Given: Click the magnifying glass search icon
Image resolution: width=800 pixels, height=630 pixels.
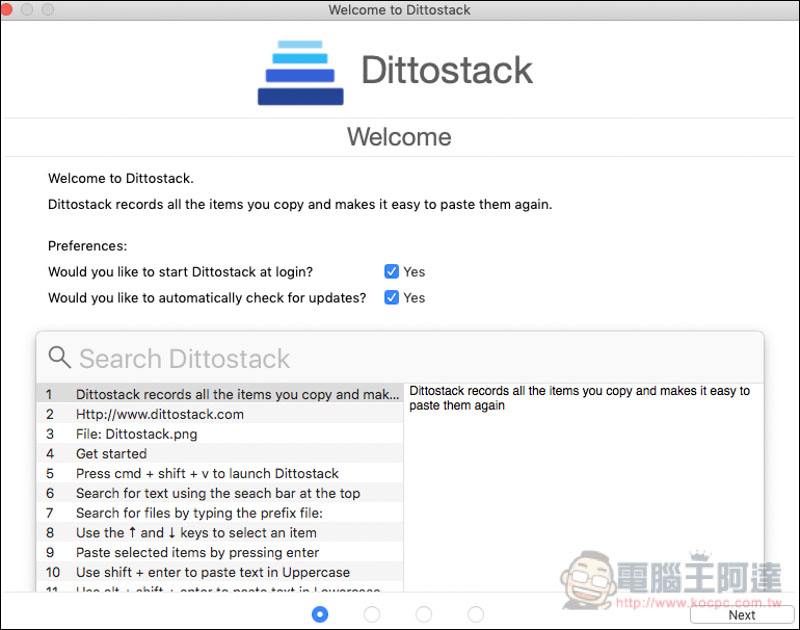Looking at the screenshot, I should click(60, 357).
